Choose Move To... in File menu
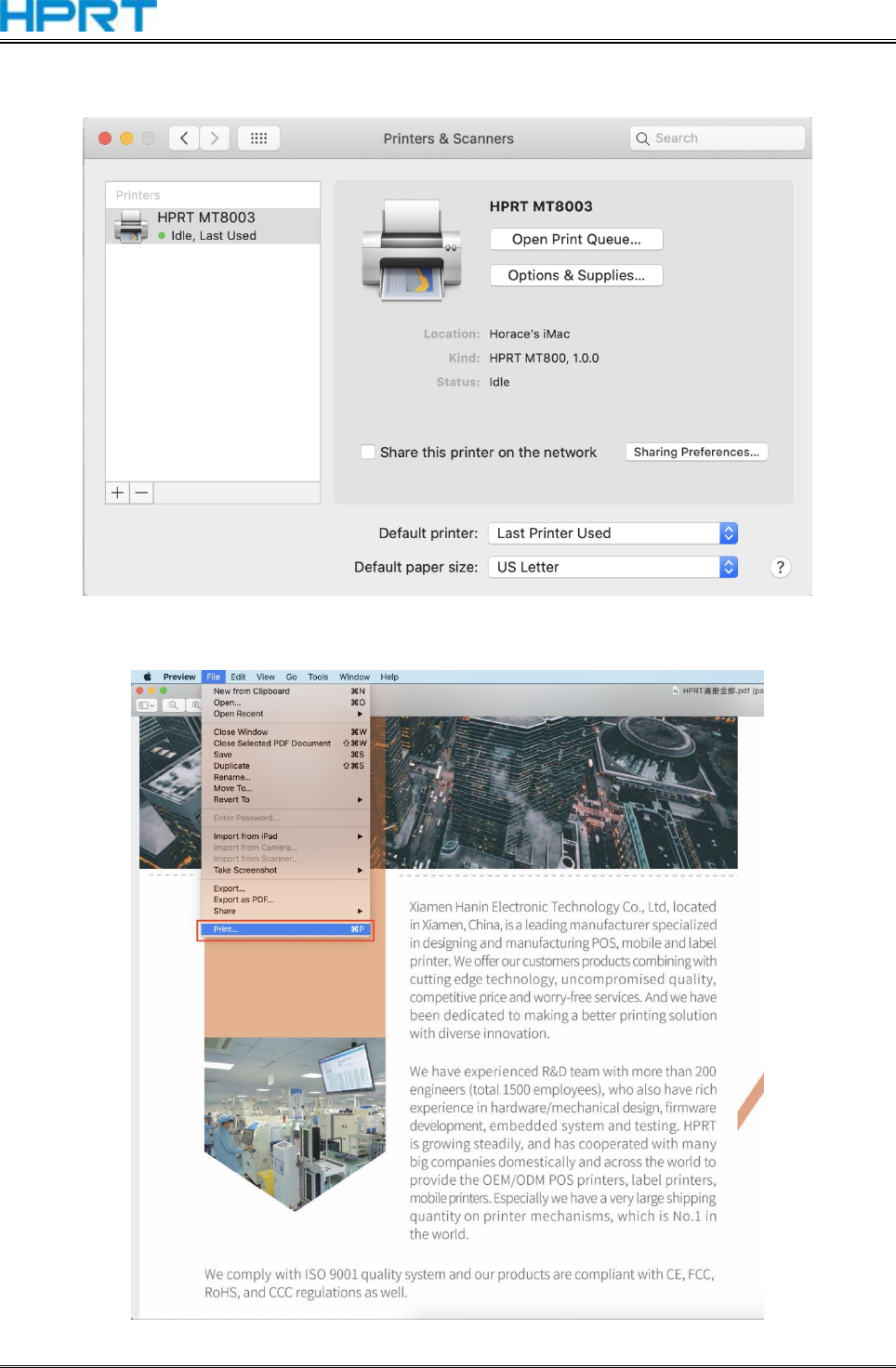Viewport: 896px width, 1368px height. click(288, 788)
